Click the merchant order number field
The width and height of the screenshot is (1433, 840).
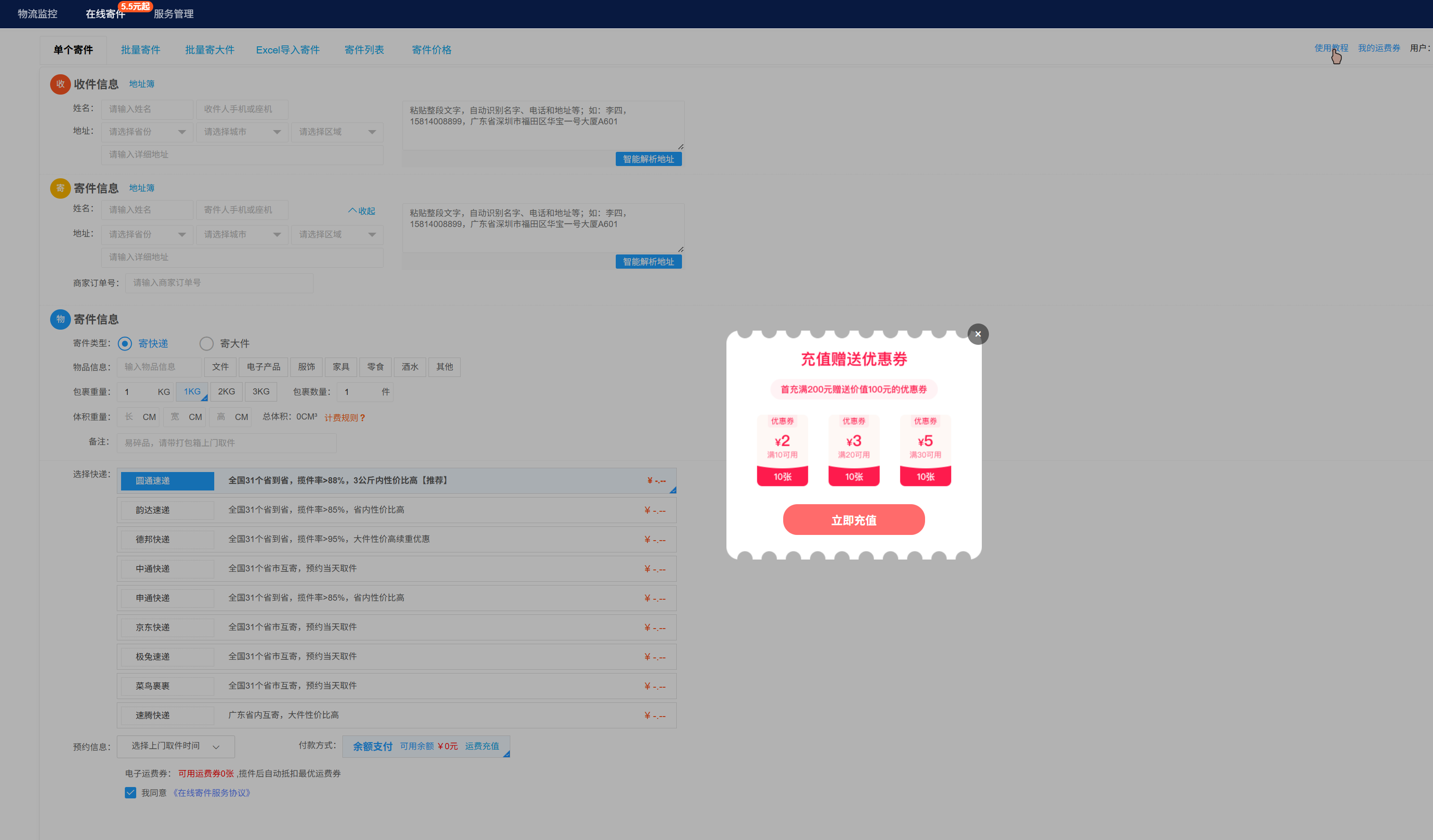(219, 283)
